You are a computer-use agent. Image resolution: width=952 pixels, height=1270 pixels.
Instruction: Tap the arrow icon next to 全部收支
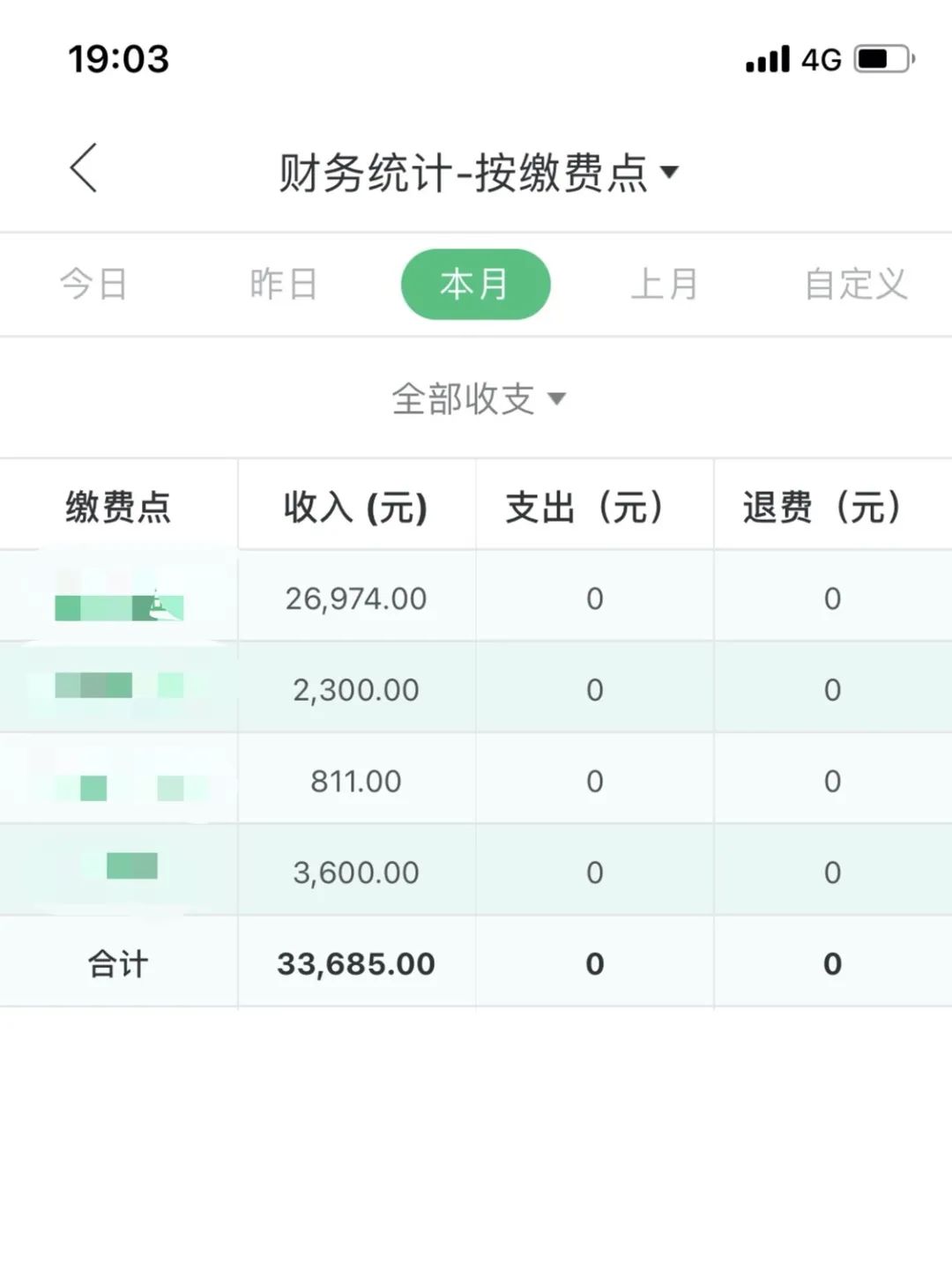(x=559, y=399)
